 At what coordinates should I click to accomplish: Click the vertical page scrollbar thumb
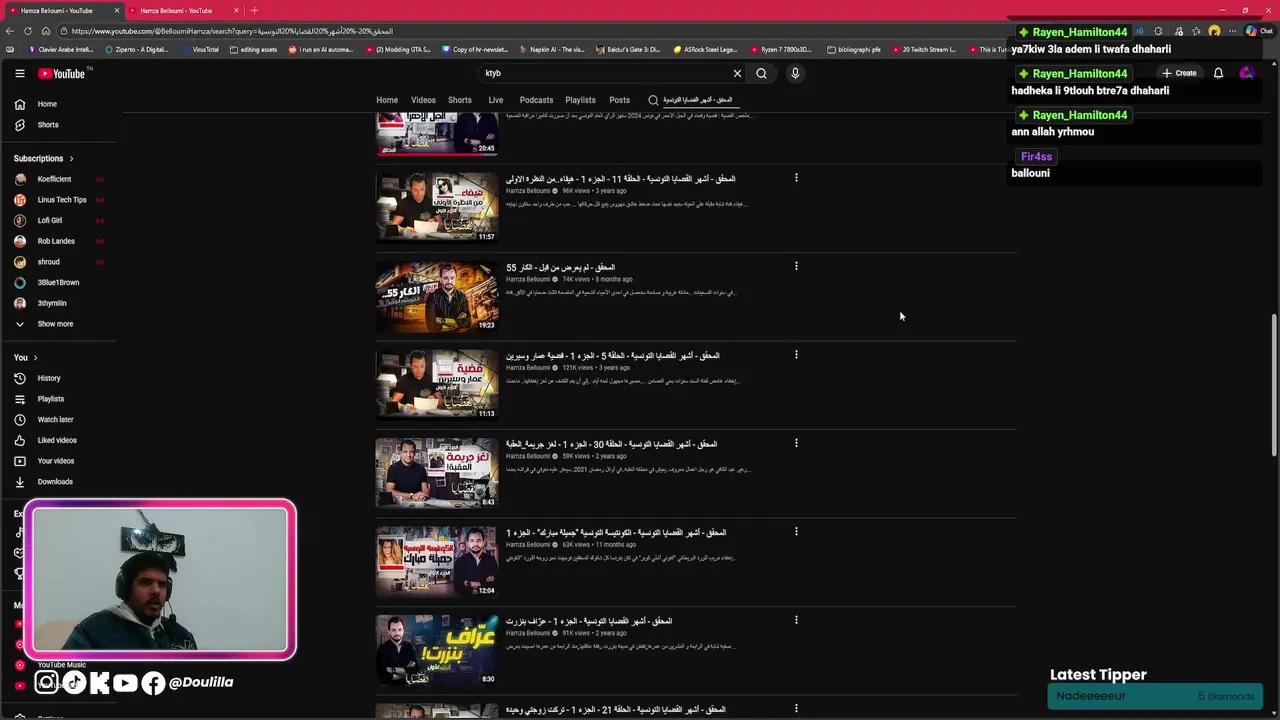[x=1274, y=385]
